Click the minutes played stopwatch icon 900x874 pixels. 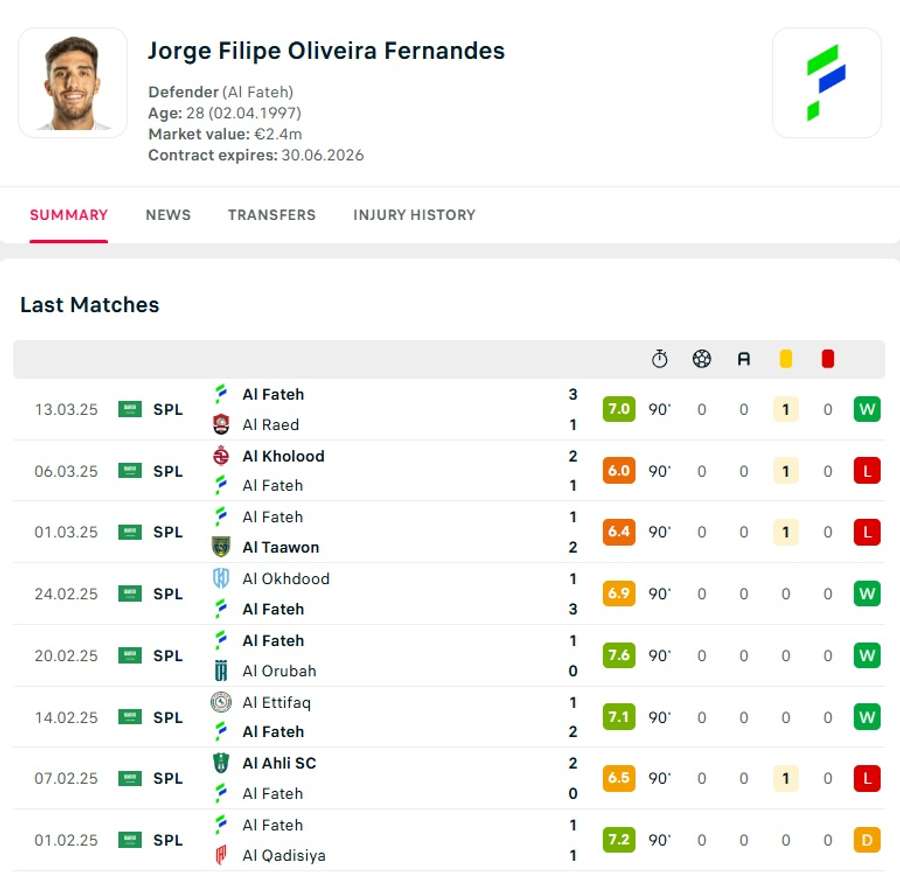tap(659, 359)
